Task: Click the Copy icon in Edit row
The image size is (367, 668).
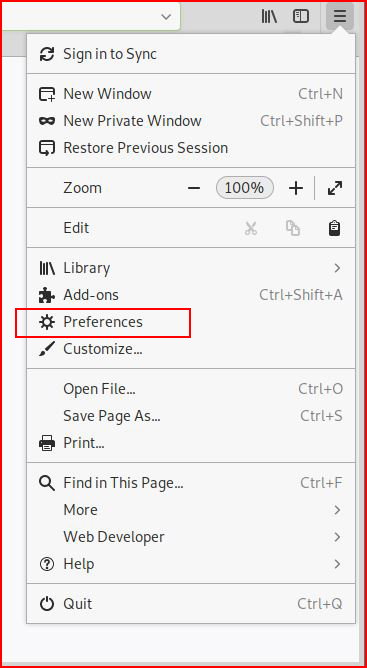Action: click(293, 228)
